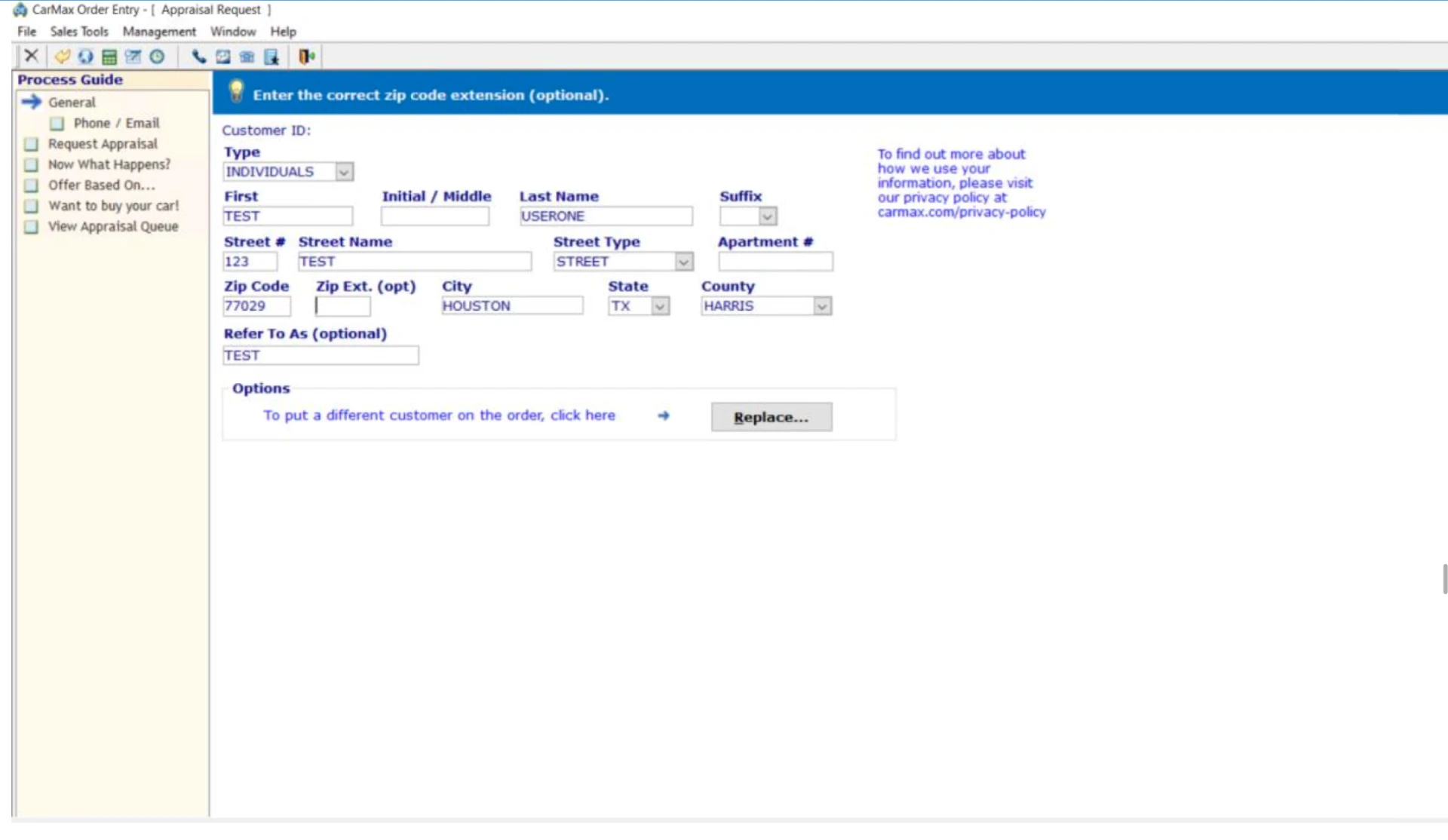Image resolution: width=1448 pixels, height=840 pixels.
Task: Open the Suffix dropdown
Action: point(768,216)
